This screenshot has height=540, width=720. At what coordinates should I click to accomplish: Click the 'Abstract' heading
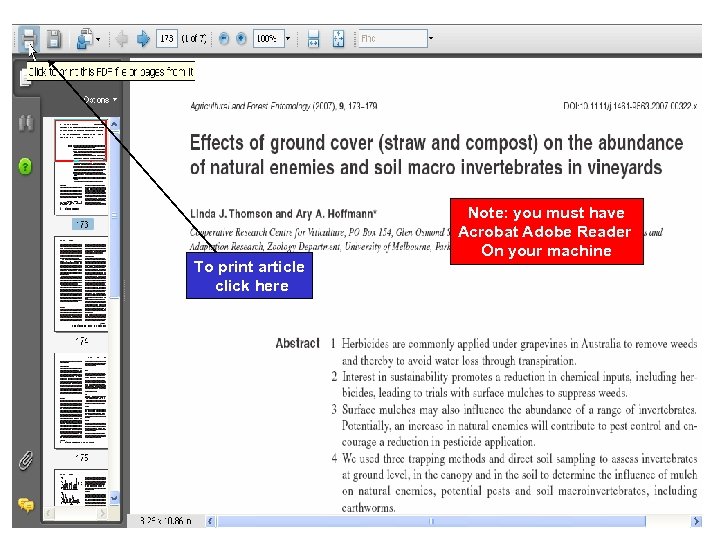(297, 343)
